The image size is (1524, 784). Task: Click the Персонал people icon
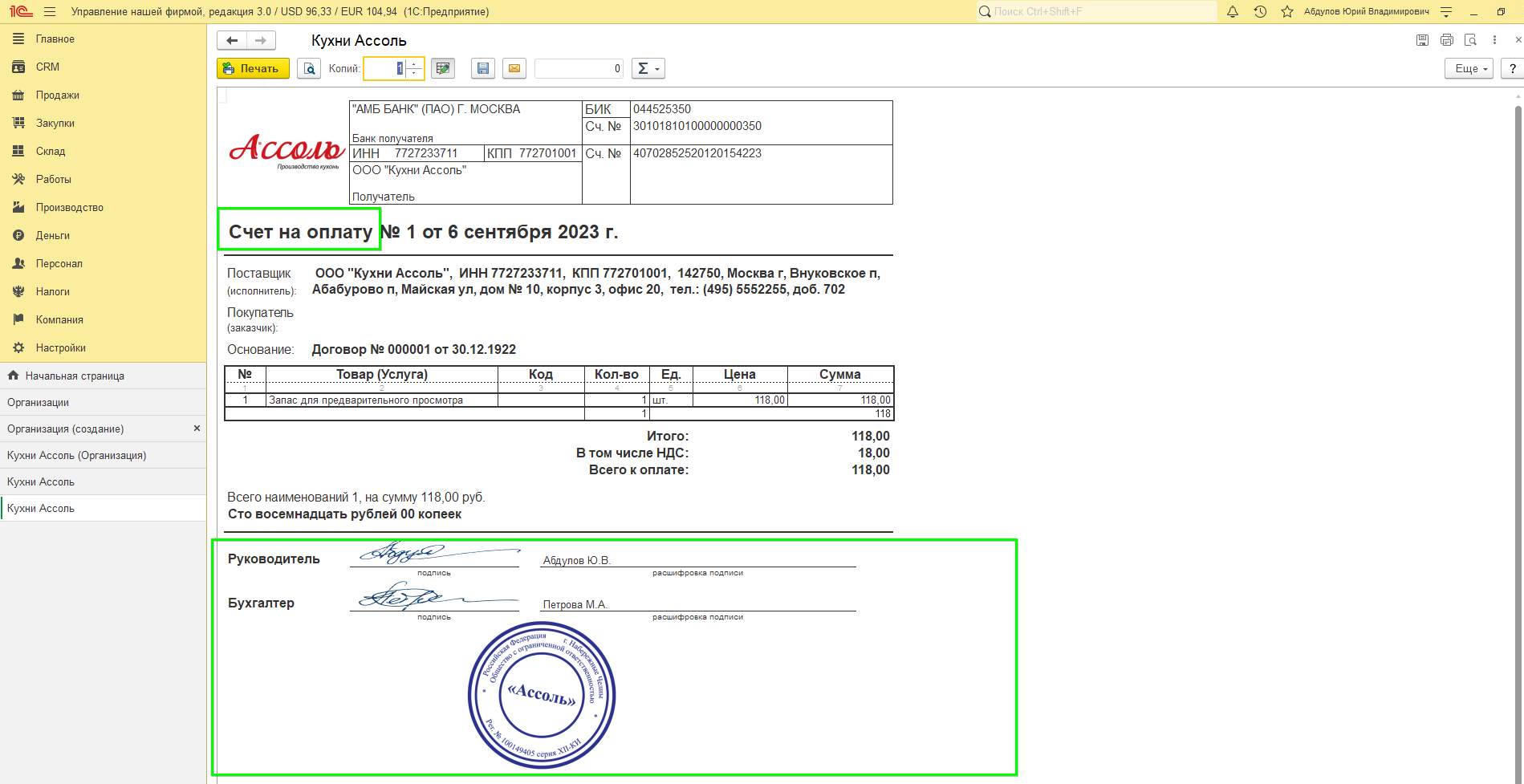point(18,263)
